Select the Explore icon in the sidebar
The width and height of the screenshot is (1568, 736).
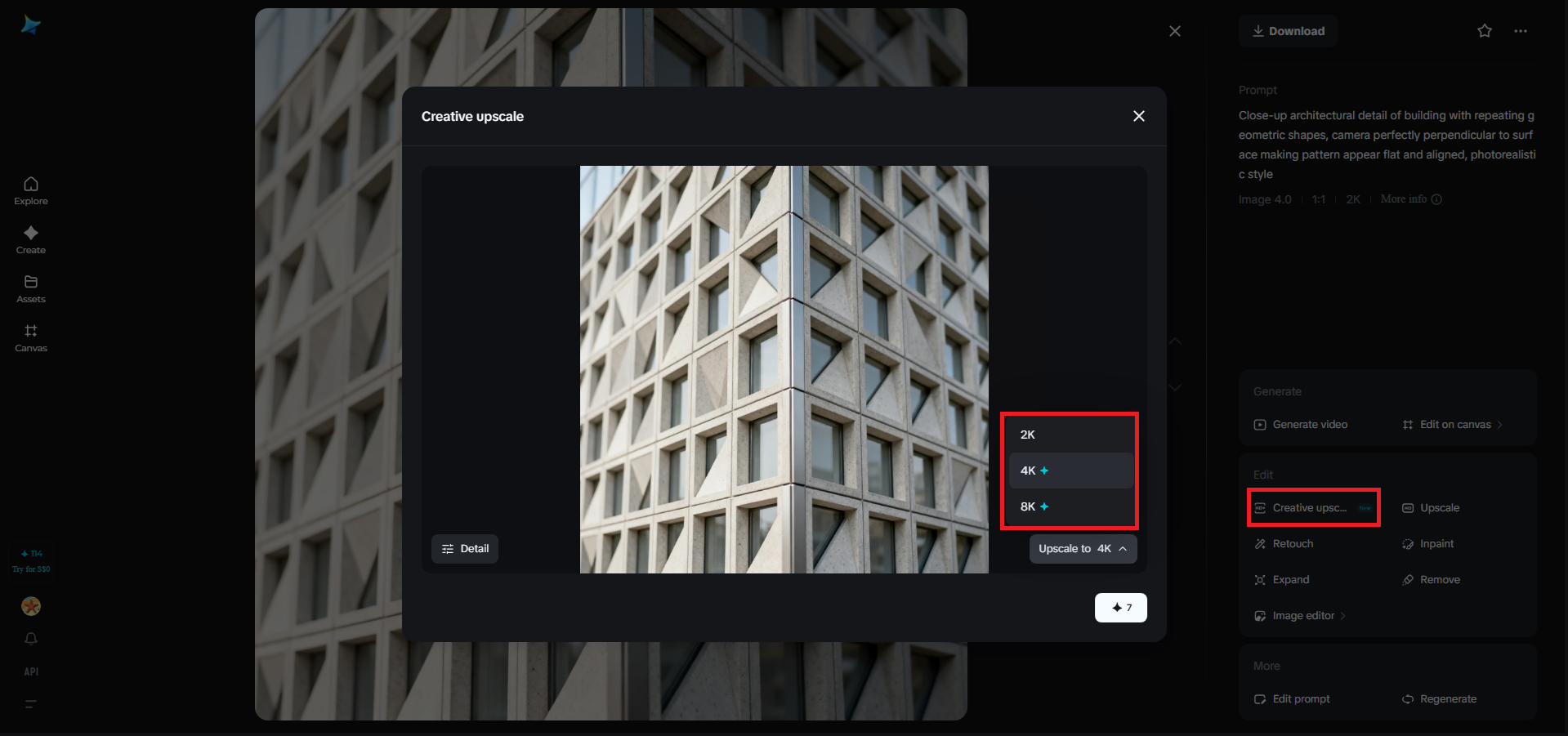tap(30, 190)
